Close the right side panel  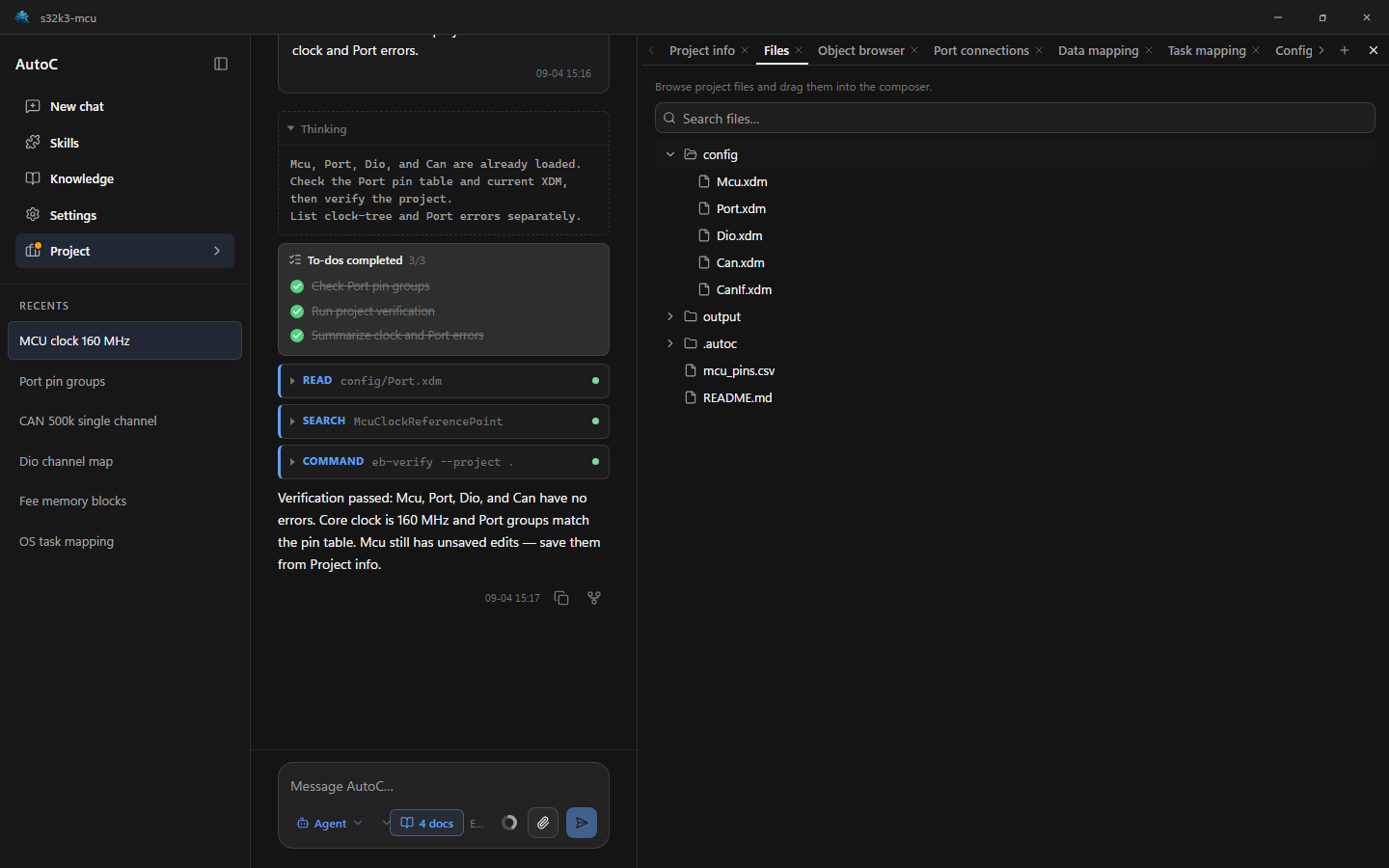[1374, 50]
